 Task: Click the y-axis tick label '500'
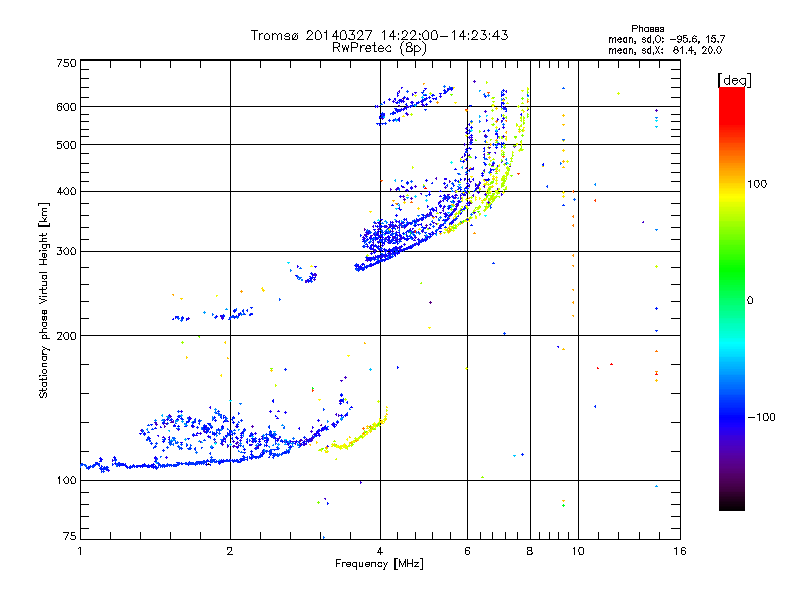pyautogui.click(x=66, y=145)
